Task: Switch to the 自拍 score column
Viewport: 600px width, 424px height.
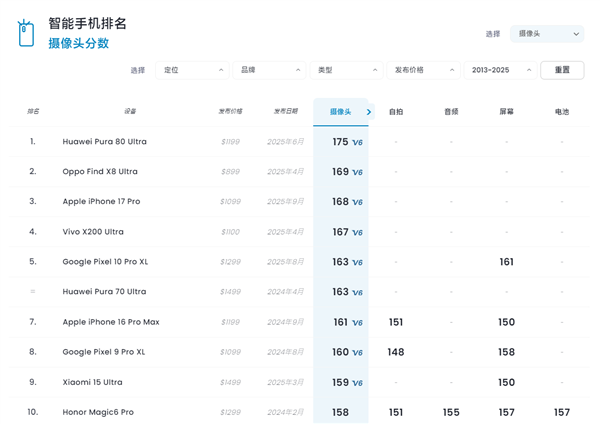Action: coord(396,112)
